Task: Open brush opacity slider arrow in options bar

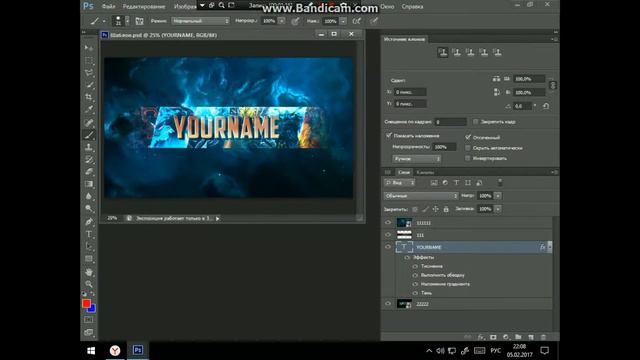Action: click(x=282, y=21)
